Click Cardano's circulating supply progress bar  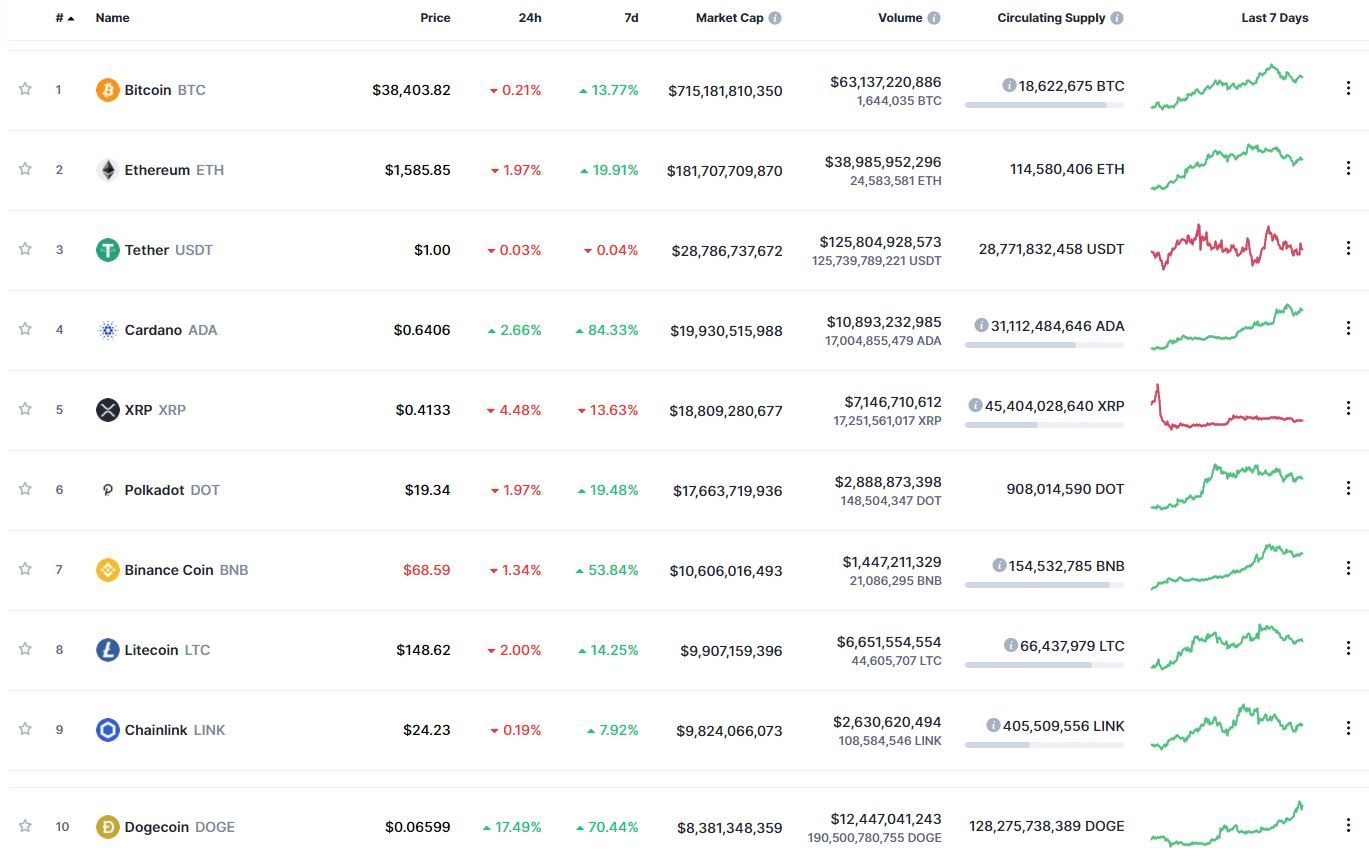1044,344
